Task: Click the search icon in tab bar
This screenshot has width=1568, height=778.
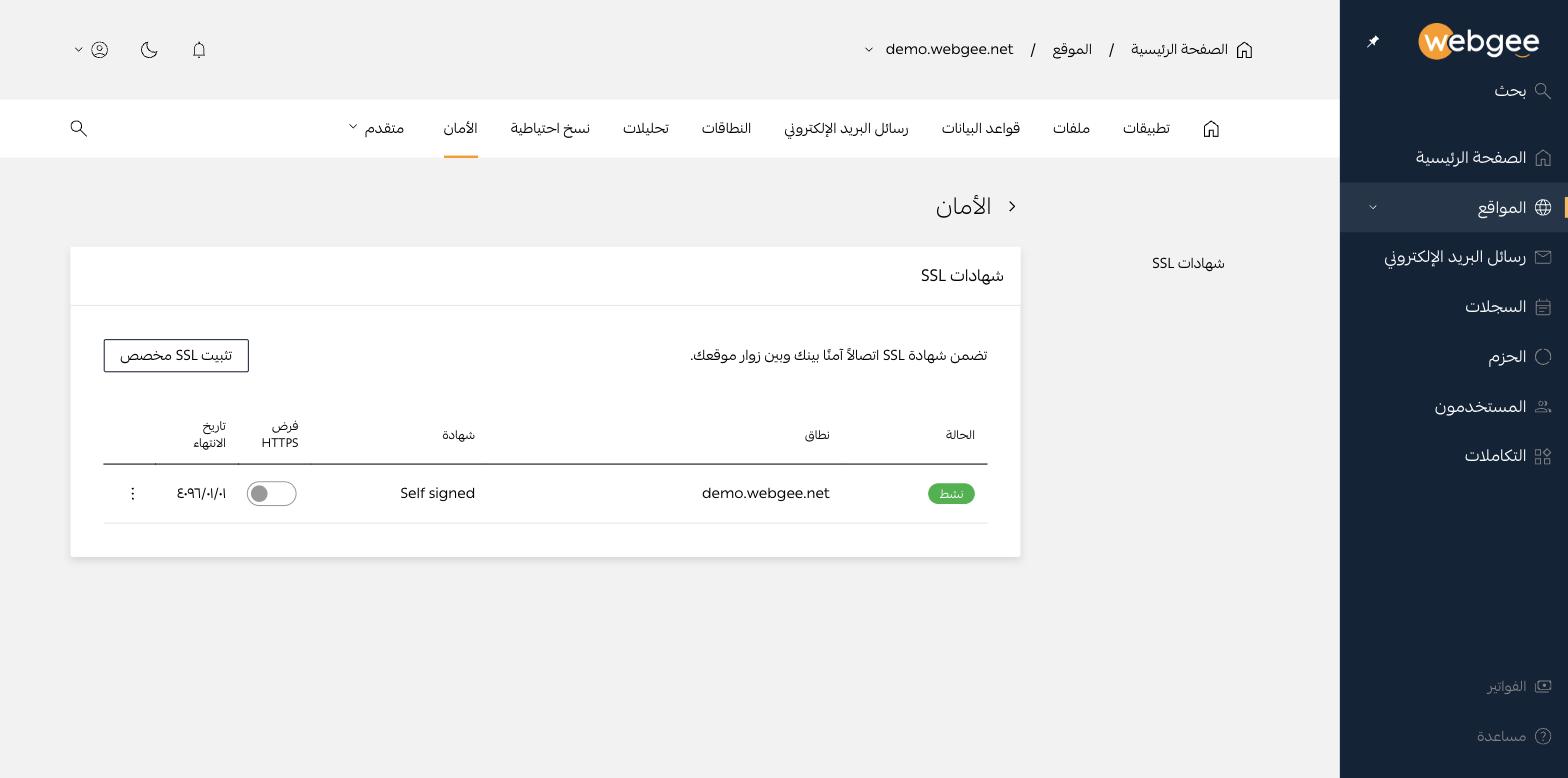Action: 79,128
